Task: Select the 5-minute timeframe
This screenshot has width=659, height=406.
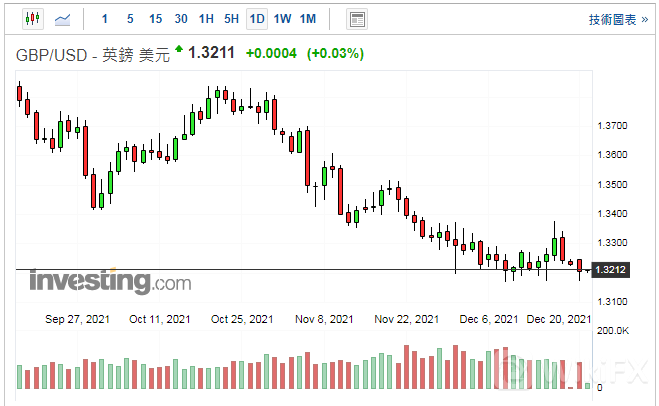Action: (x=130, y=19)
